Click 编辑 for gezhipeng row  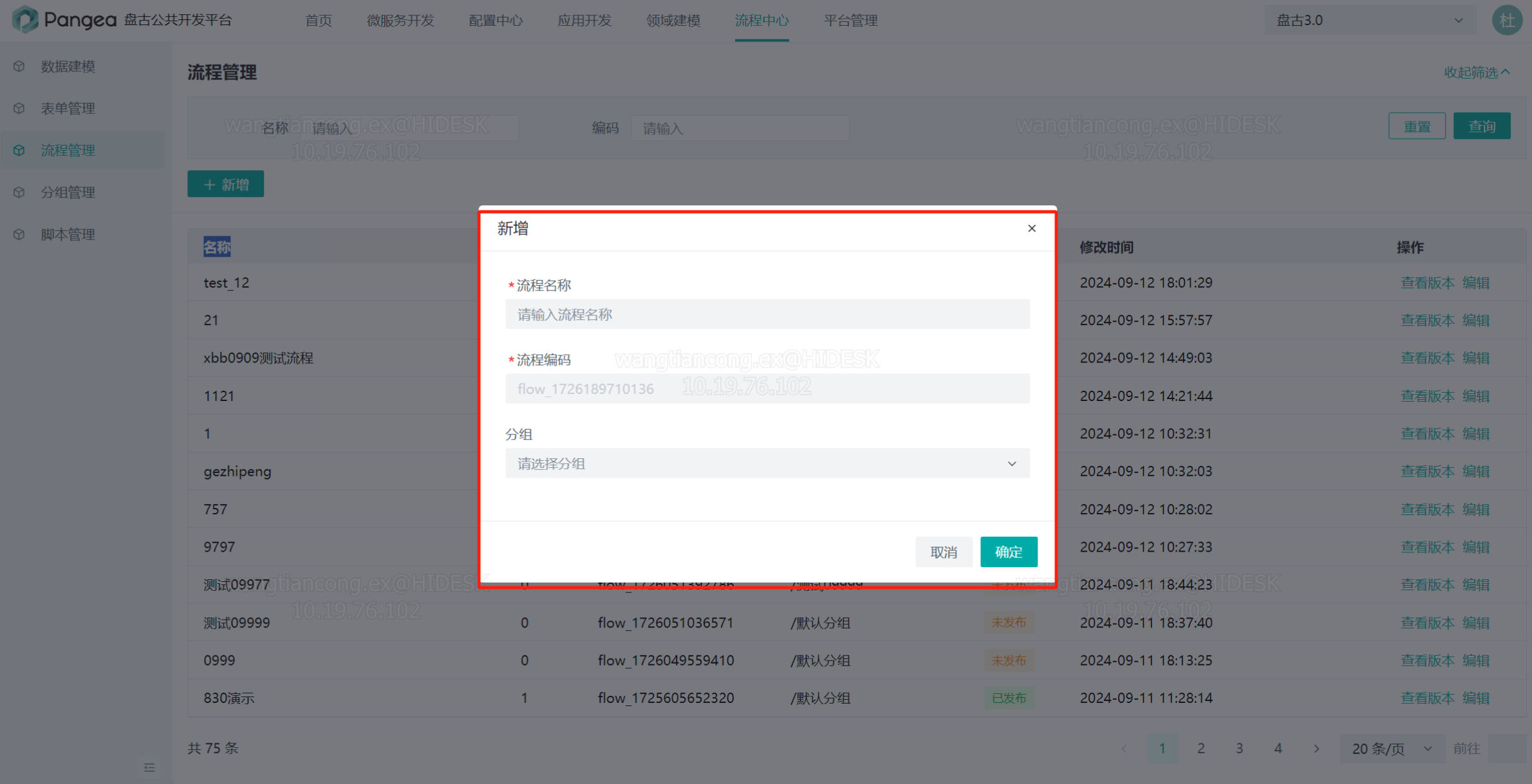pyautogui.click(x=1476, y=471)
